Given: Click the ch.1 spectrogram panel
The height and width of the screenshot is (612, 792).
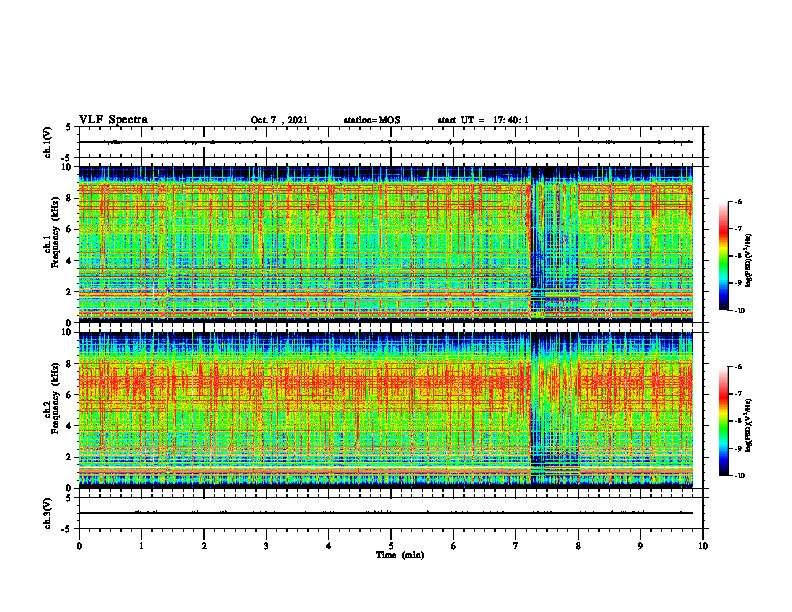Looking at the screenshot, I should coord(386,244).
